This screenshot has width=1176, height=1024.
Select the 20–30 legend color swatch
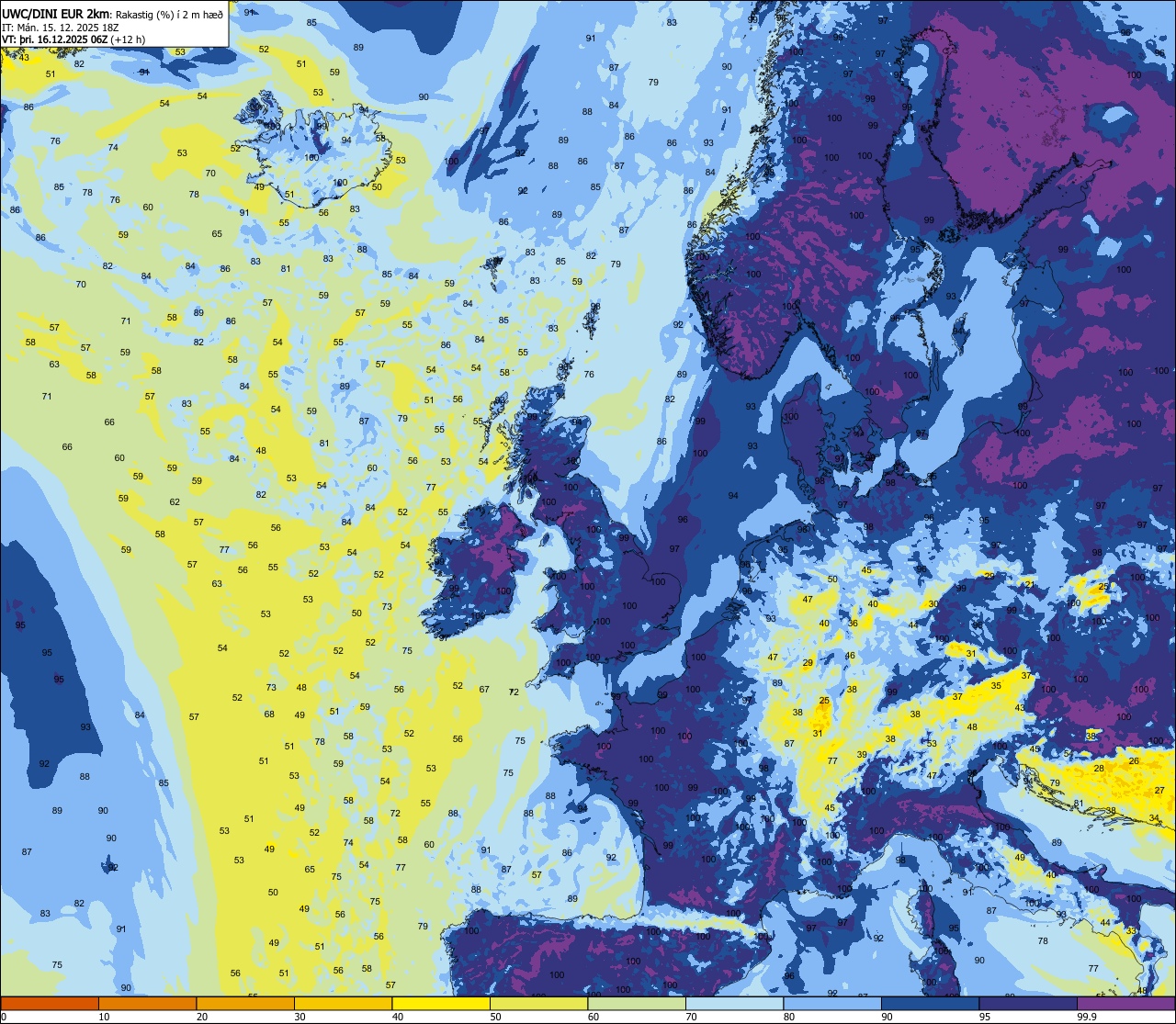(245, 1004)
